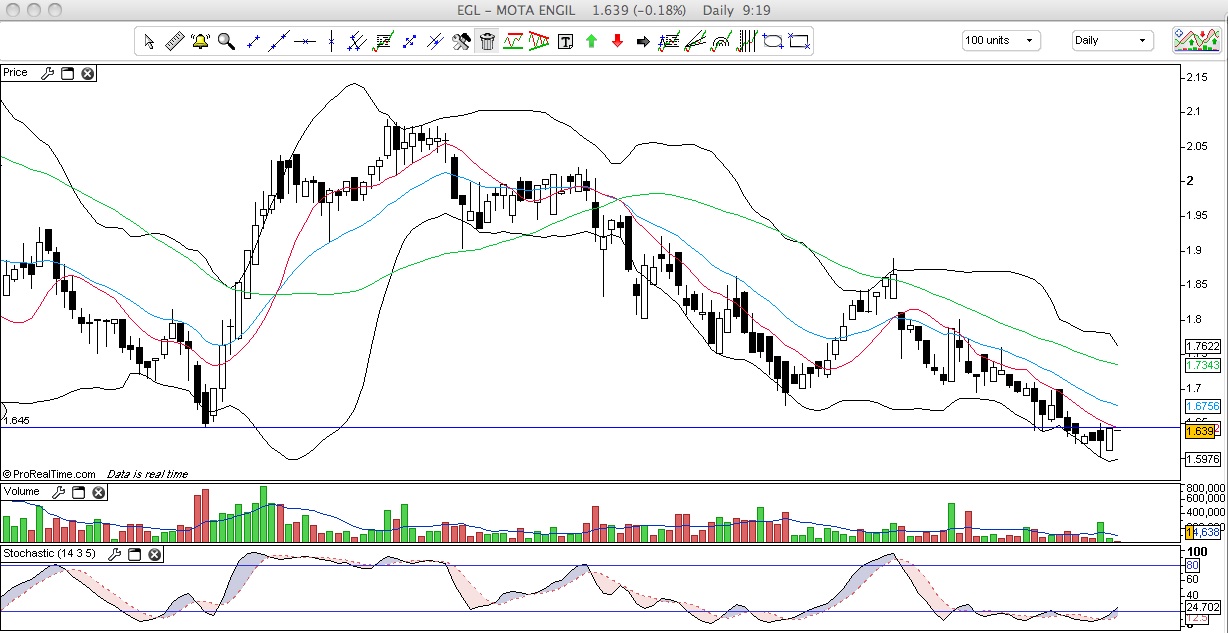This screenshot has width=1228, height=633.
Task: Open the hammer and wrench settings tool
Action: [x=461, y=41]
